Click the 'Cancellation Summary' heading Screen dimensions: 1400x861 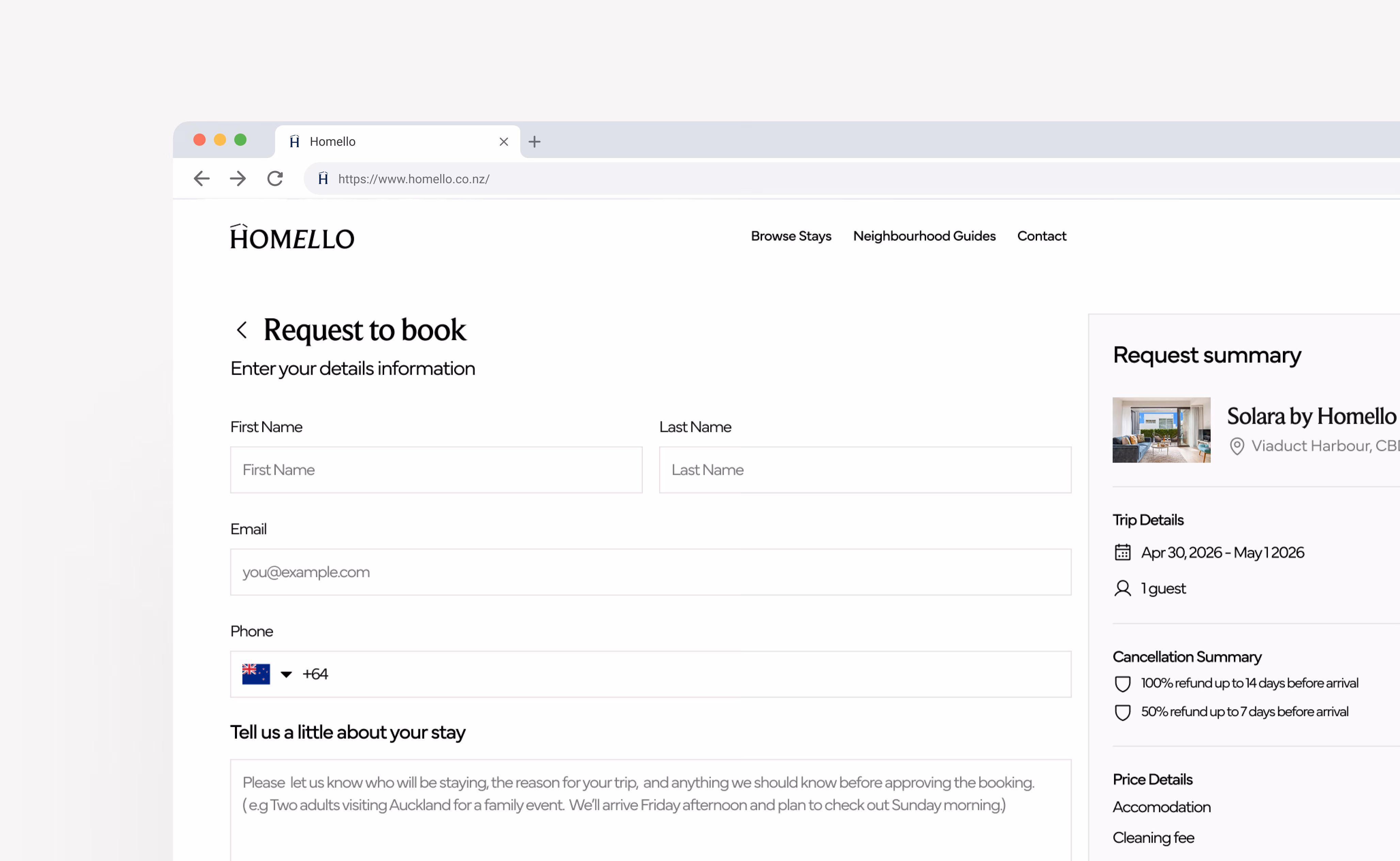tap(1187, 657)
